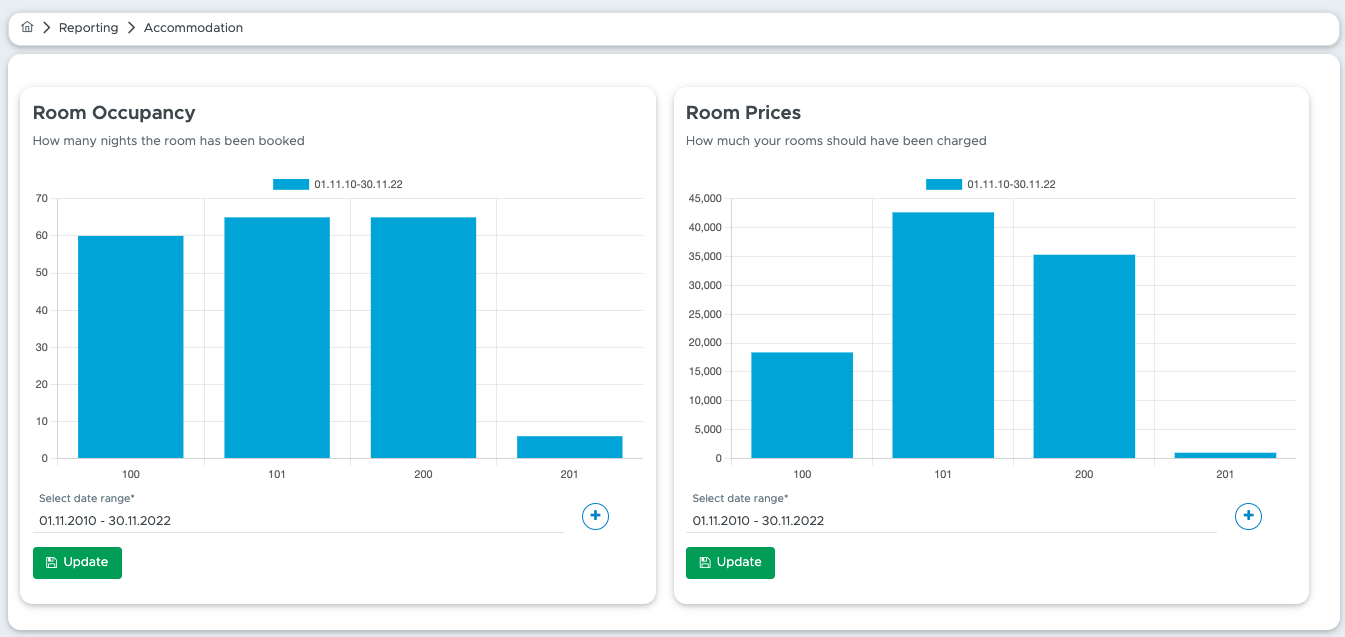Update the Room Occupancy chart
Image resolution: width=1345 pixels, height=637 pixels.
click(77, 562)
